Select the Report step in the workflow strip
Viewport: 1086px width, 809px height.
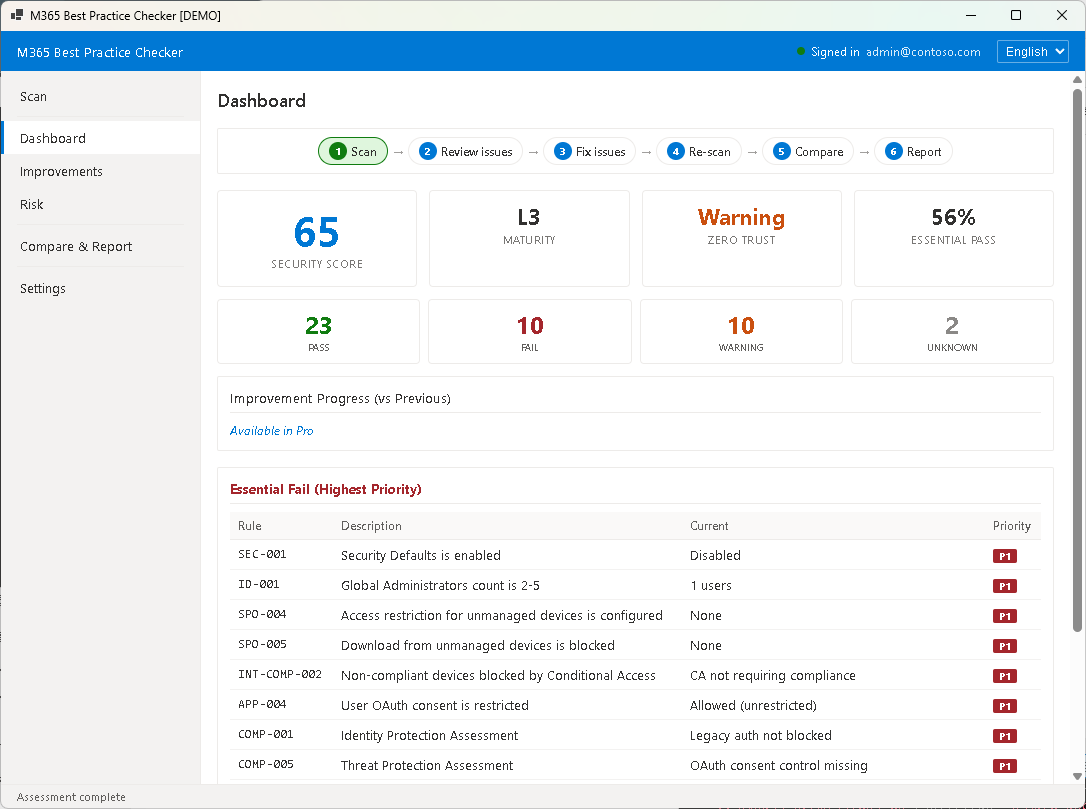pyautogui.click(x=912, y=151)
